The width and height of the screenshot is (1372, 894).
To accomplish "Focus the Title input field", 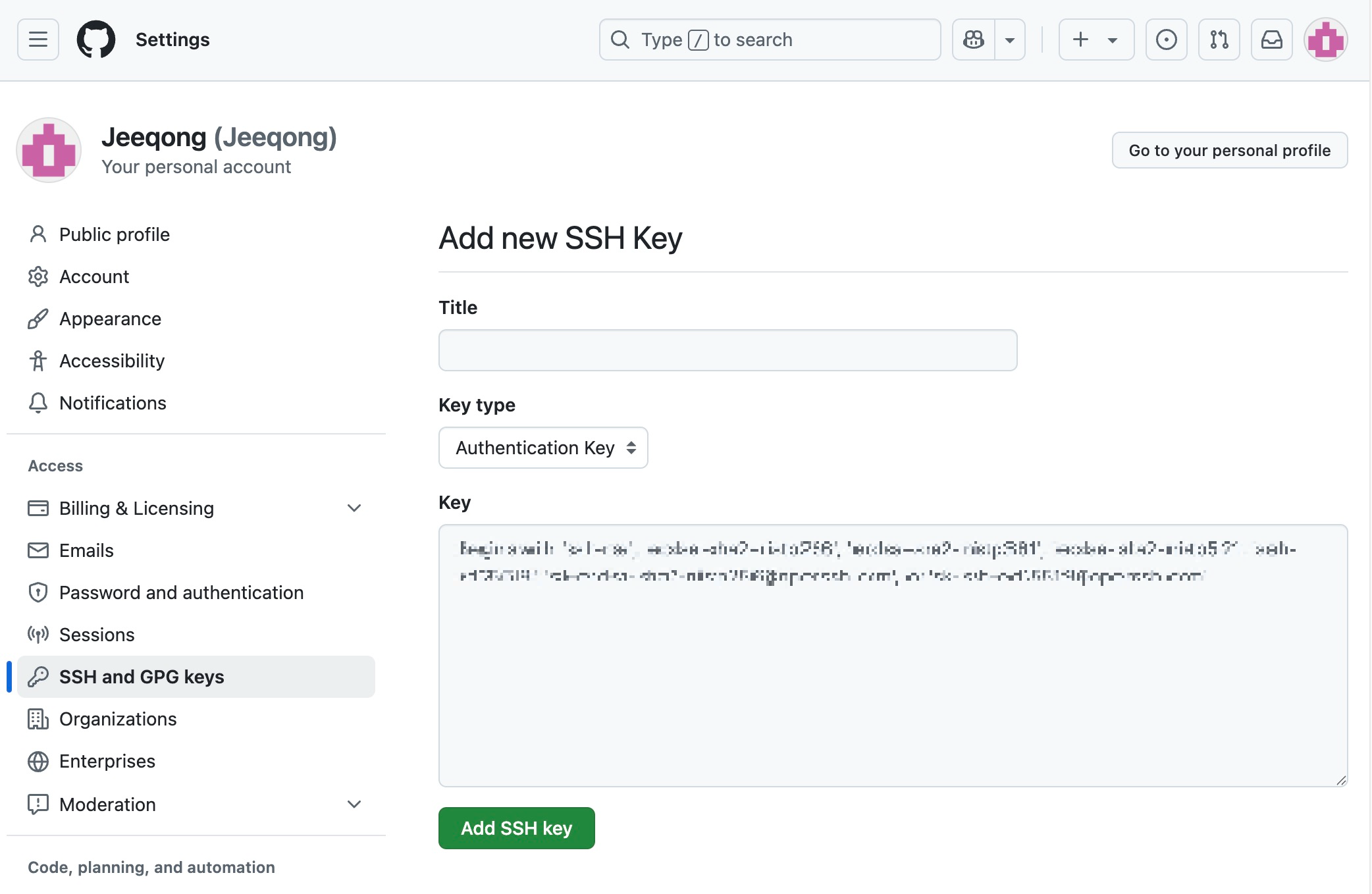I will tap(727, 350).
